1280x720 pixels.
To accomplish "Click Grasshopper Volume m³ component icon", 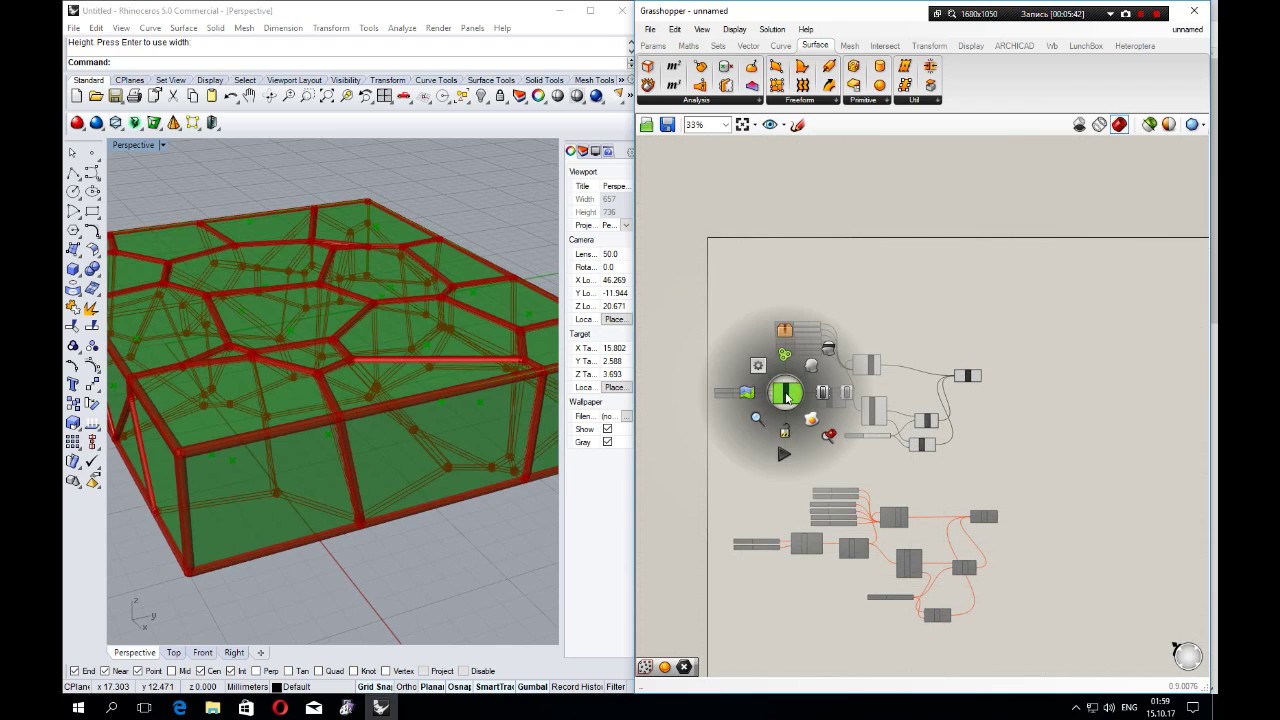I will click(x=674, y=86).
